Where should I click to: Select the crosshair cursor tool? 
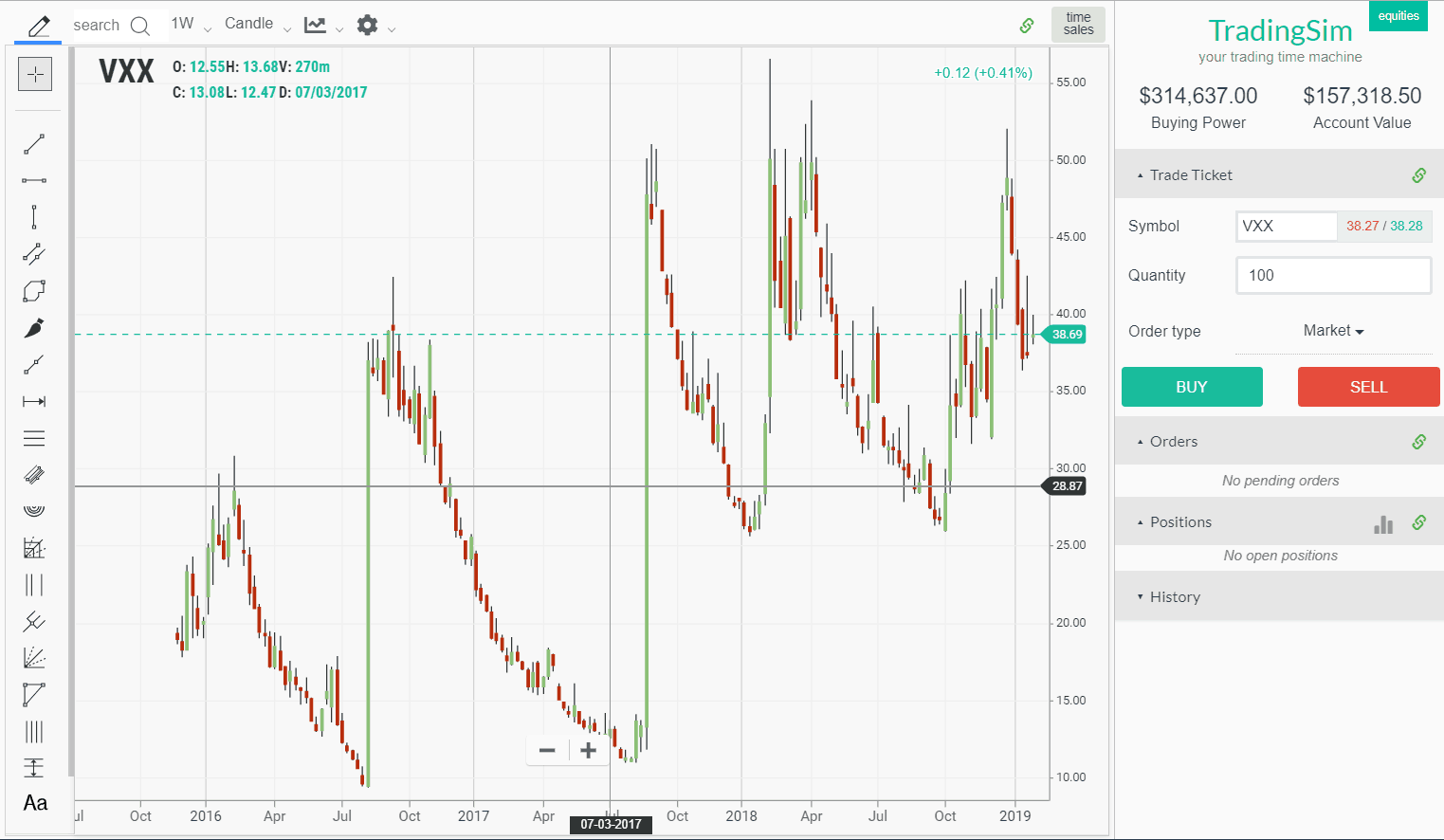pyautogui.click(x=35, y=74)
